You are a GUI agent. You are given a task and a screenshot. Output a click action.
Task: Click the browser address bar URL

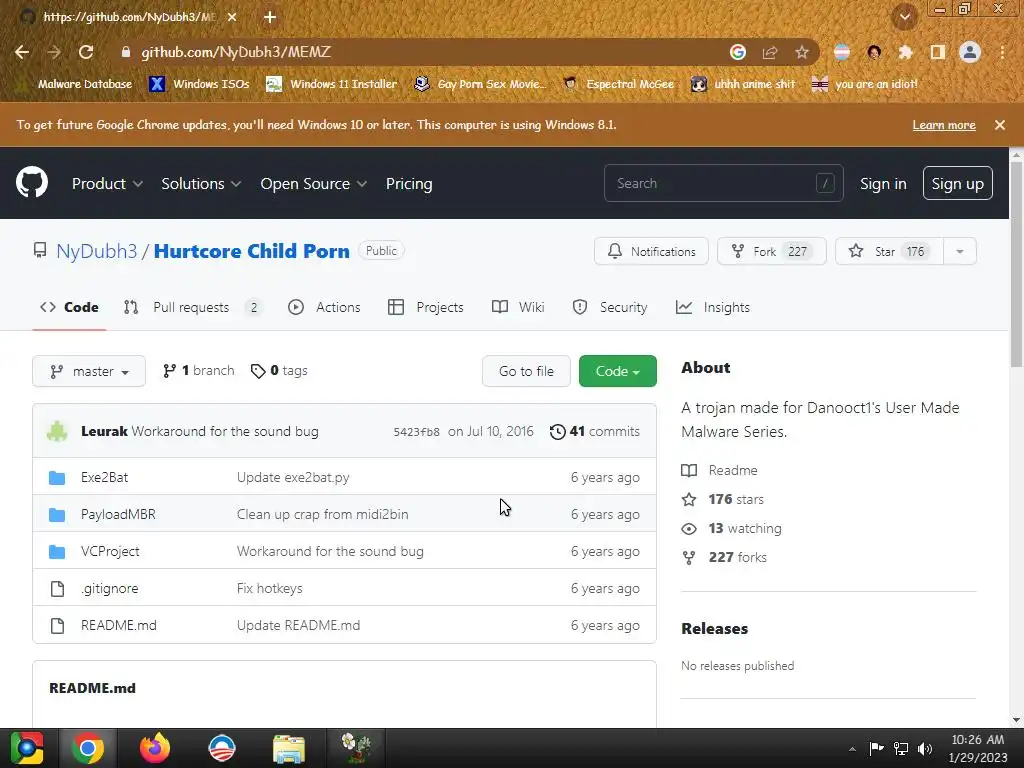tap(236, 52)
